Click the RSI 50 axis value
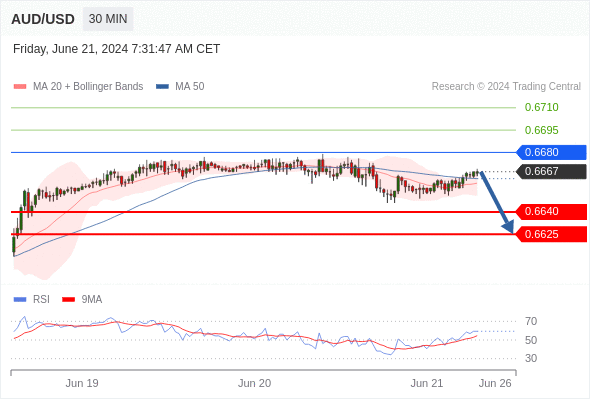590x400 pixels. coord(531,340)
